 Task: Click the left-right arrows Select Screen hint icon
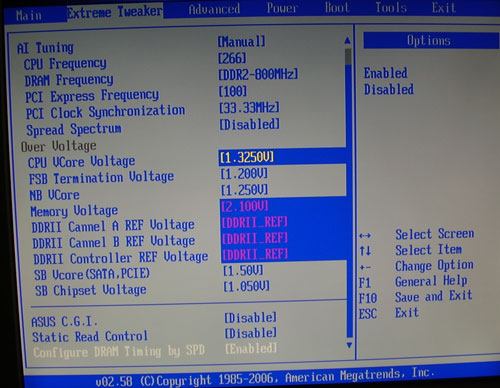coord(365,236)
